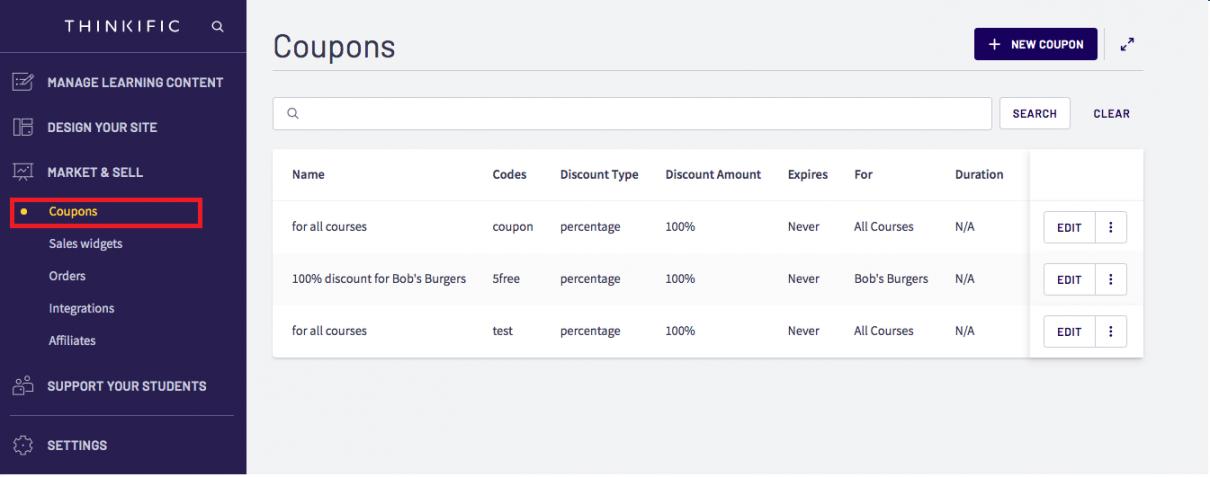1210x477 pixels.
Task: Go to Orders in the sidebar
Action: [x=67, y=275]
